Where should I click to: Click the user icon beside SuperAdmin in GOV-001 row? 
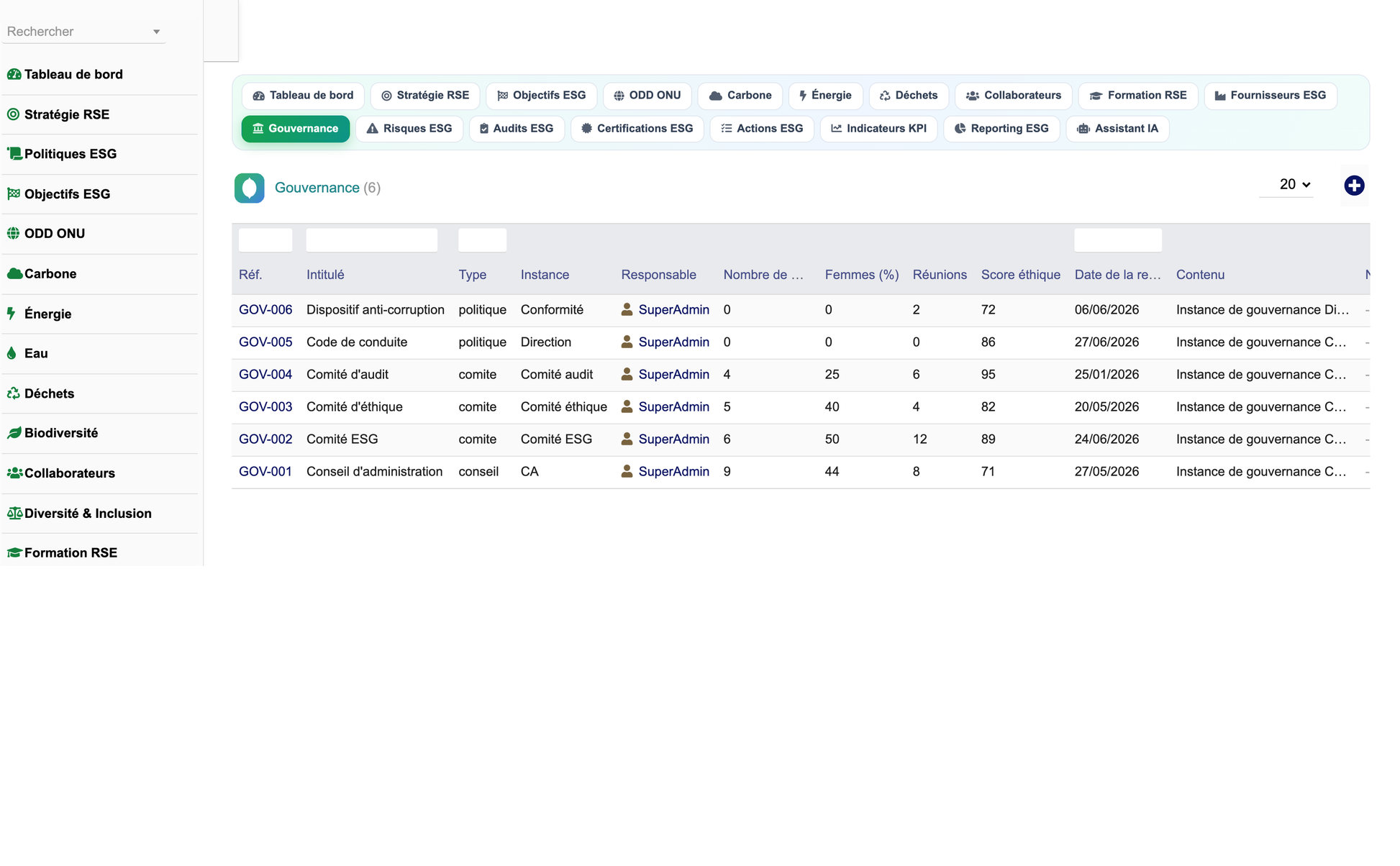coord(627,471)
